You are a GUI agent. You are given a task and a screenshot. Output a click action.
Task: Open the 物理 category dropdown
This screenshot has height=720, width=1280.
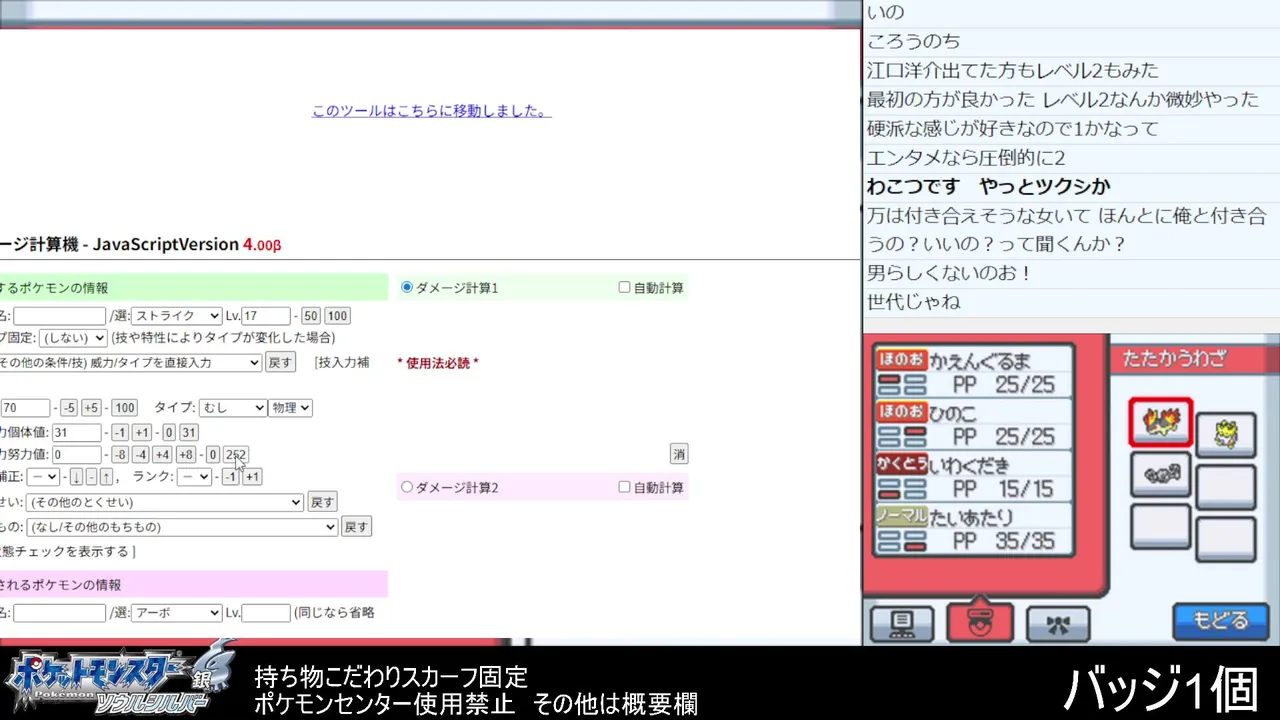(291, 408)
